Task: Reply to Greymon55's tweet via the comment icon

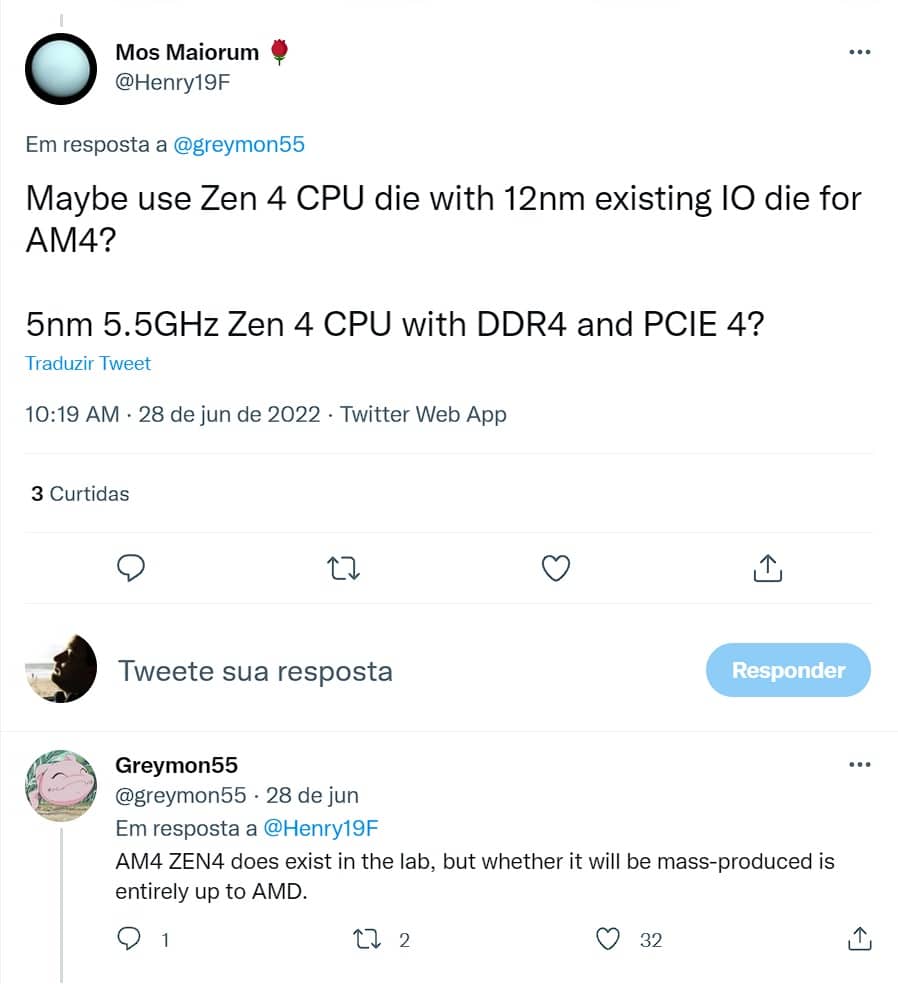Action: point(129,939)
